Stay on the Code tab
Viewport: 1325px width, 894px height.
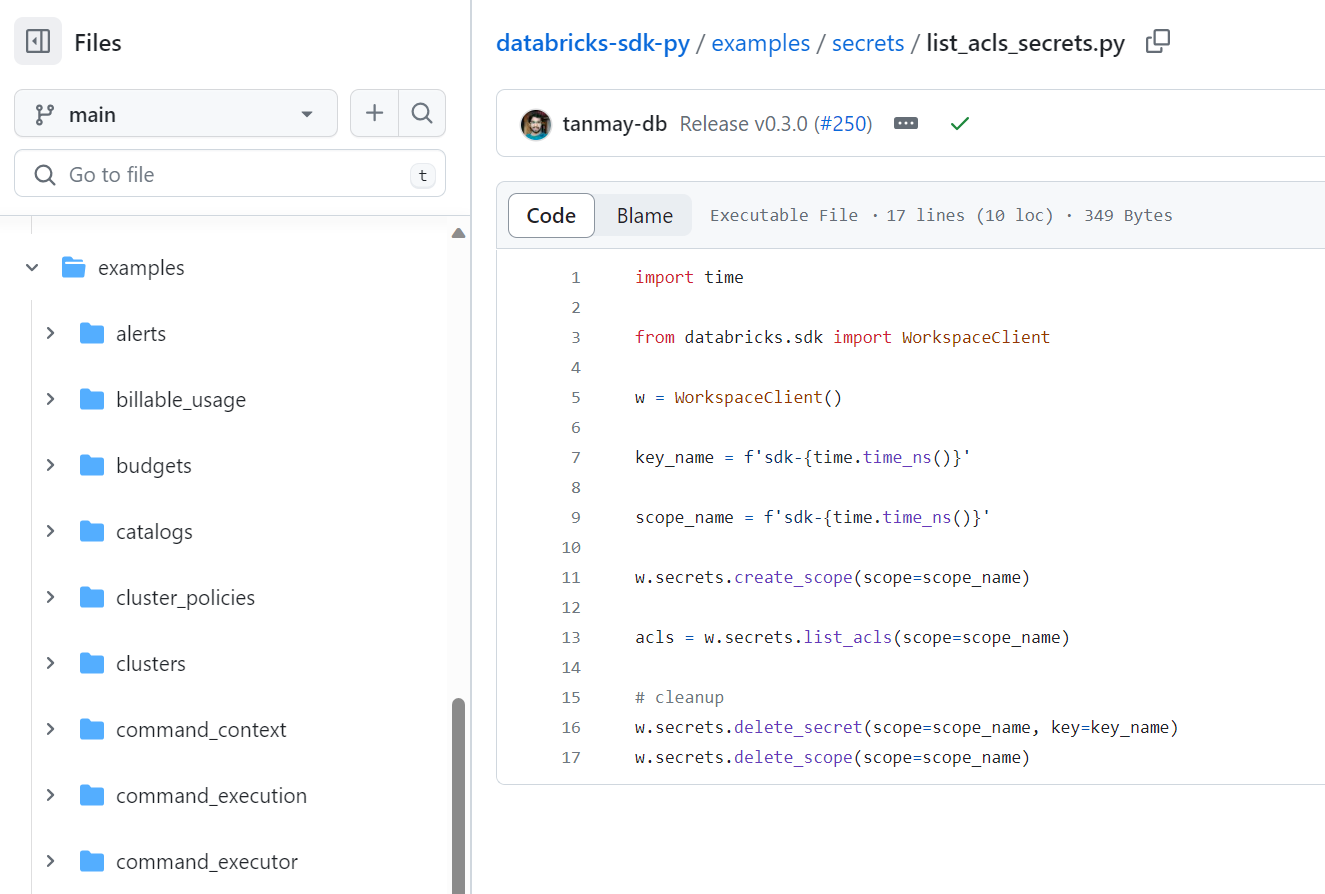pos(551,214)
